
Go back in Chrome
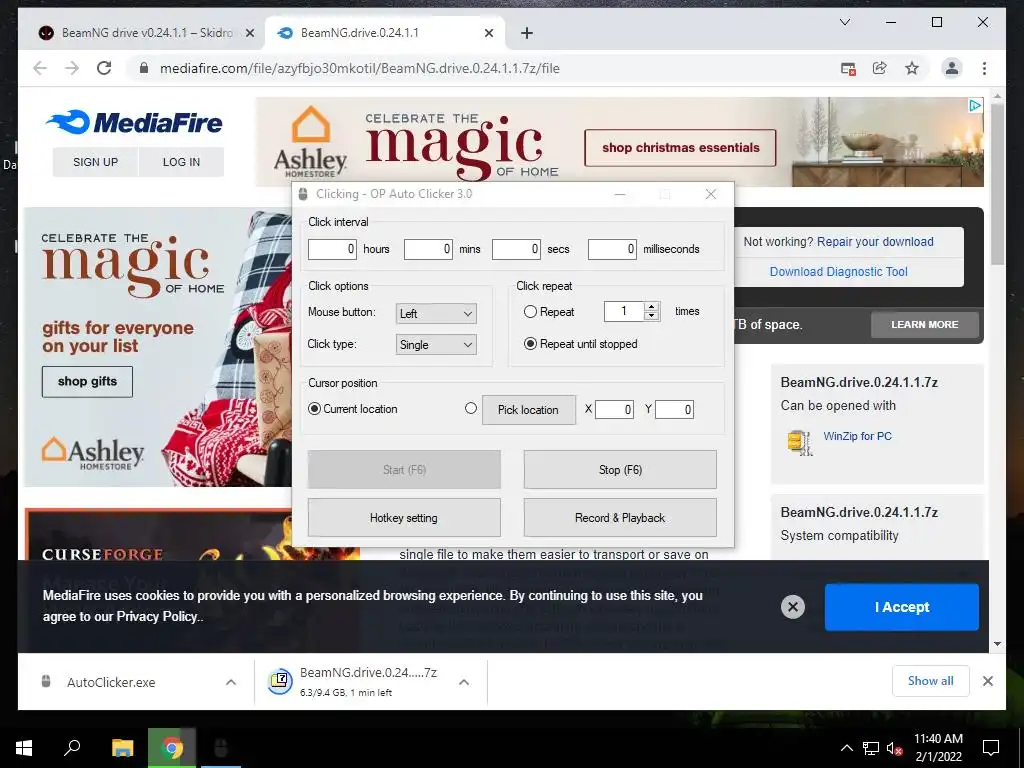tap(40, 68)
